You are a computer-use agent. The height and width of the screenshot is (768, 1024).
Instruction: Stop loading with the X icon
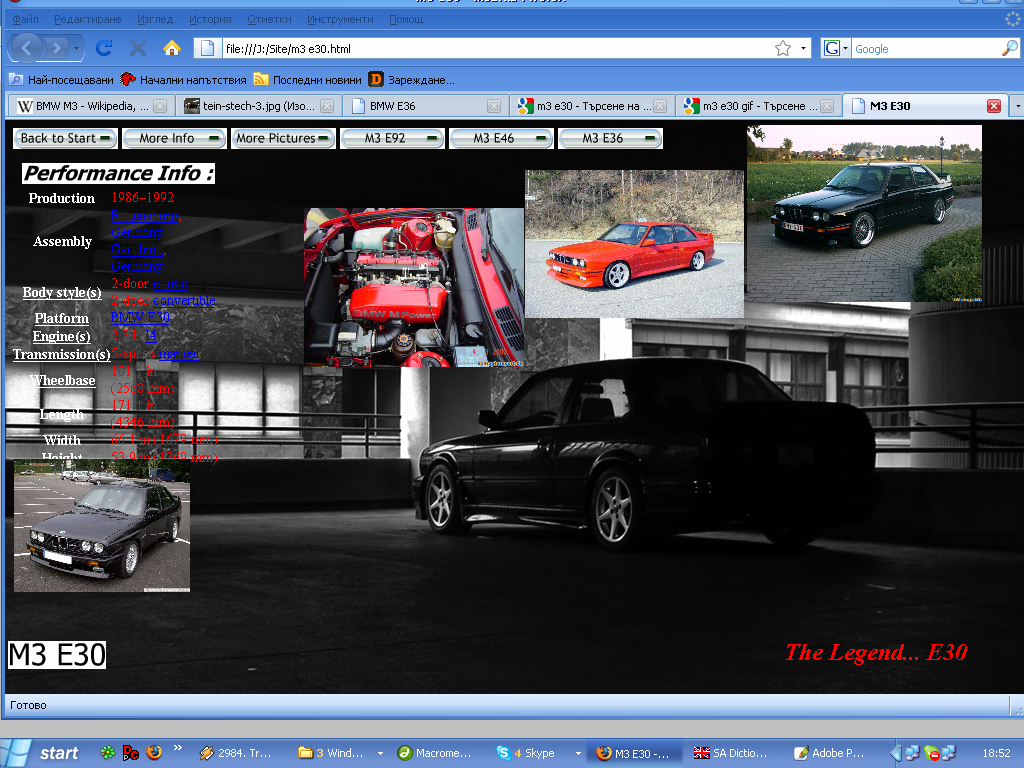pyautogui.click(x=138, y=48)
